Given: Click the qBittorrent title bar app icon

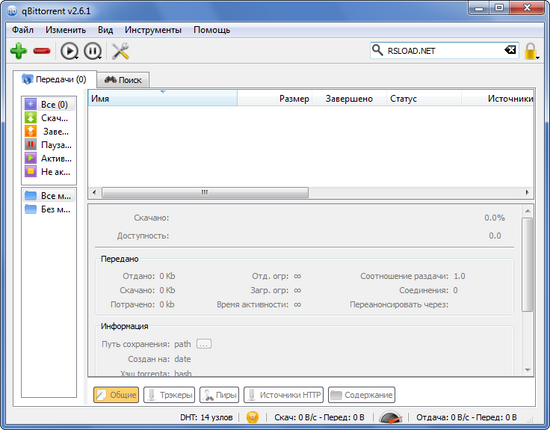Looking at the screenshot, I should coord(12,11).
